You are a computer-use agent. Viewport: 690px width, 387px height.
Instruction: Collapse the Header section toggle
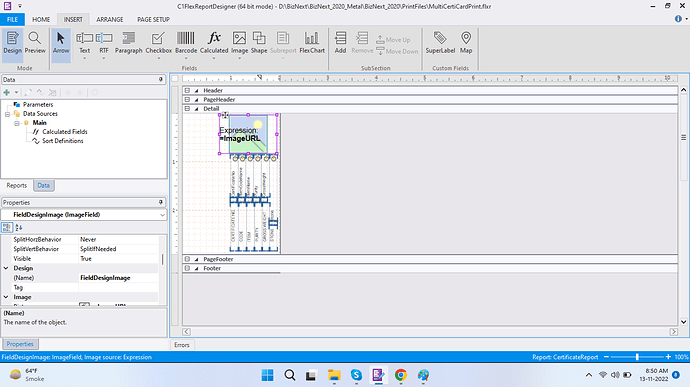187,90
